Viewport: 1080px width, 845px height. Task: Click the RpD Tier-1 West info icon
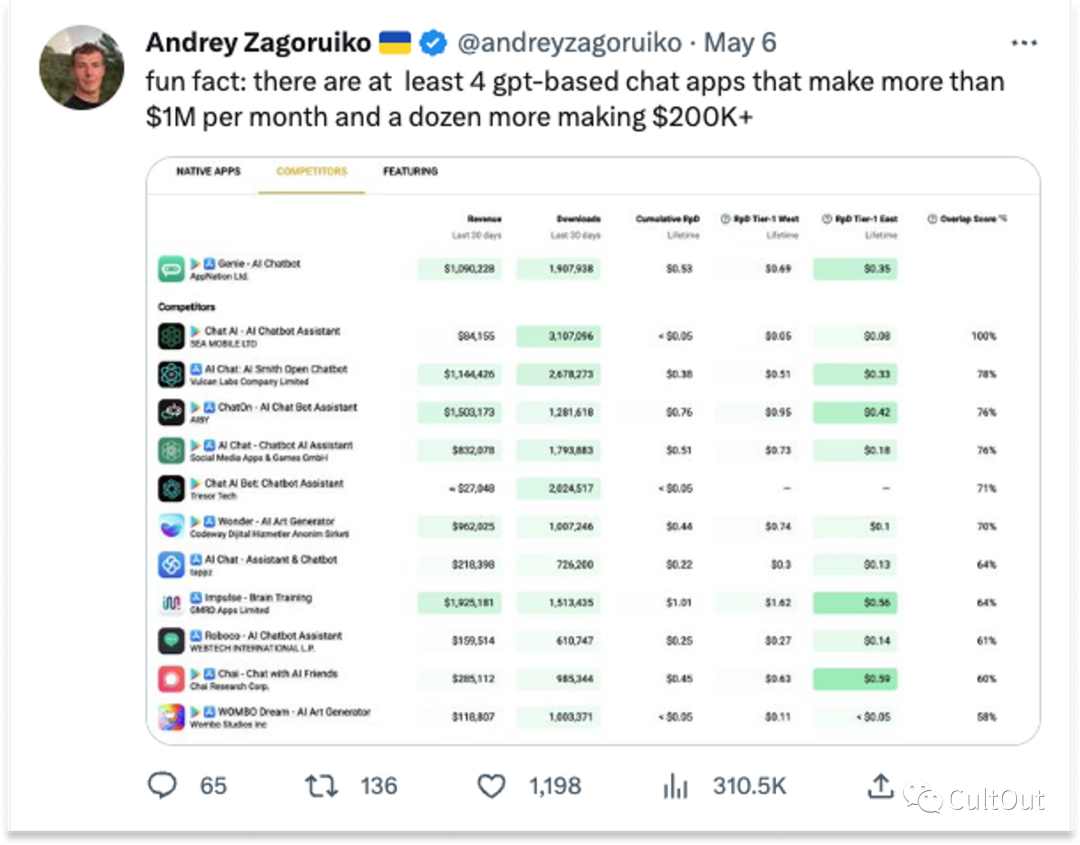click(725, 219)
